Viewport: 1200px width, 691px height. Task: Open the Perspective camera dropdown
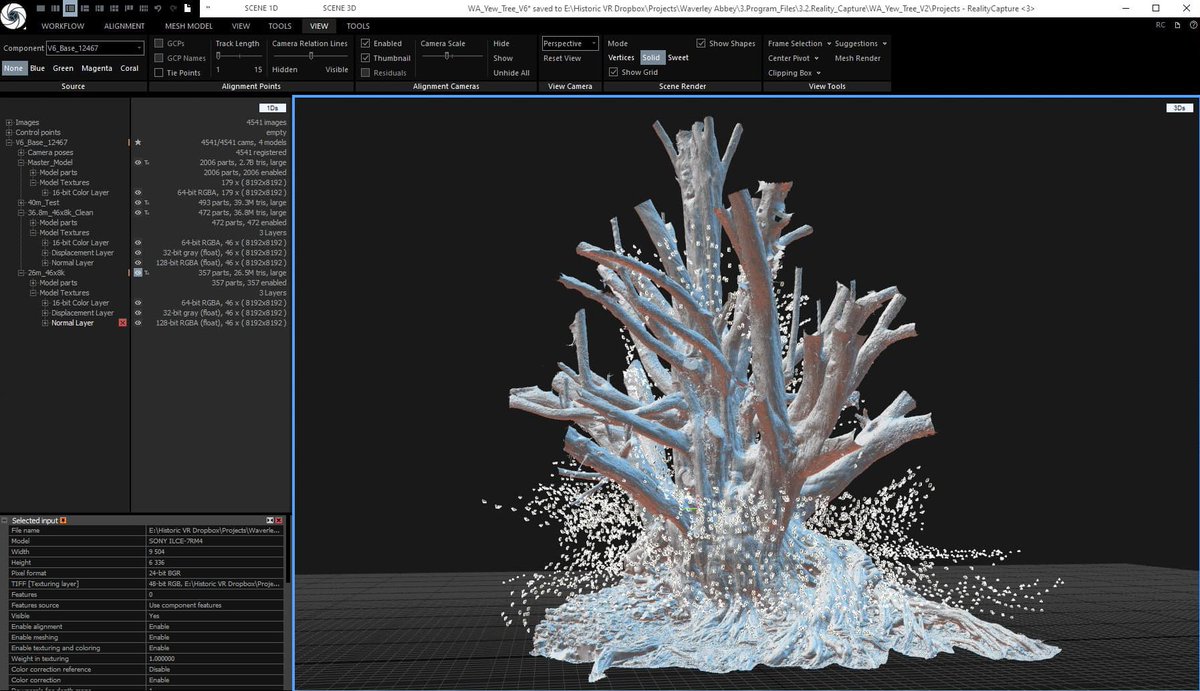570,44
